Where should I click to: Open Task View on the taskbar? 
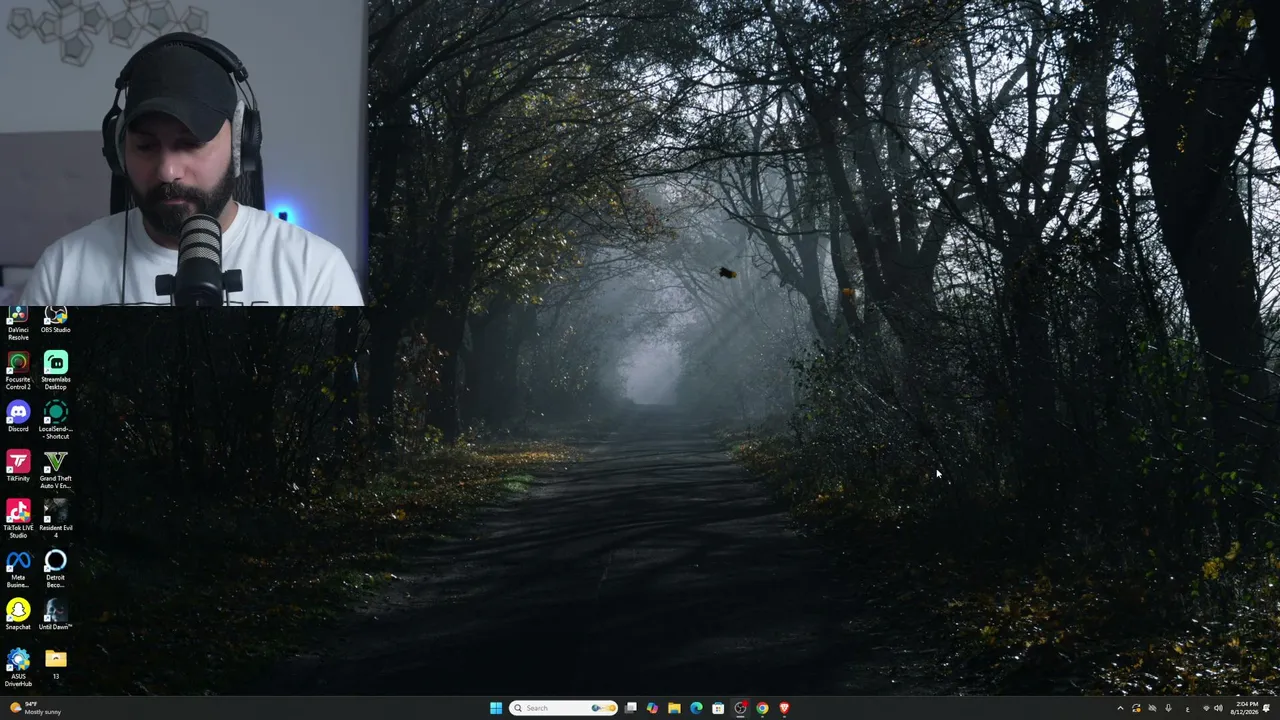(631, 708)
